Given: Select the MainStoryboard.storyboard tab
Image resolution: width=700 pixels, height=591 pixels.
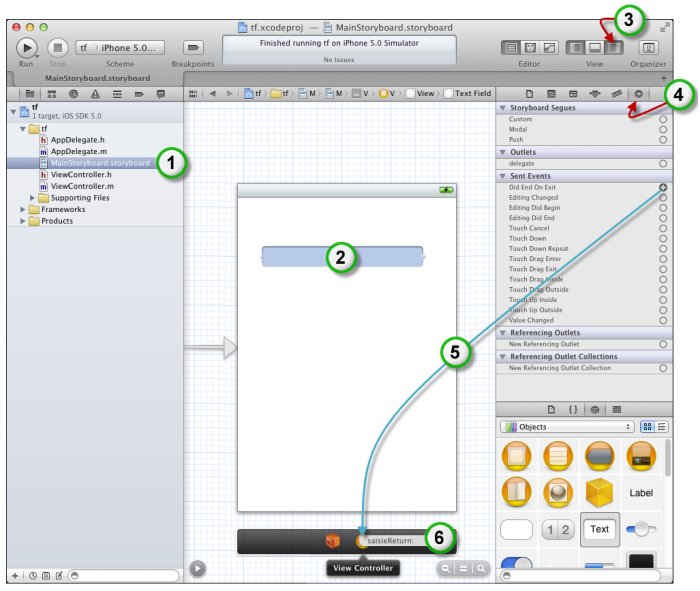Looking at the screenshot, I should [x=97, y=77].
